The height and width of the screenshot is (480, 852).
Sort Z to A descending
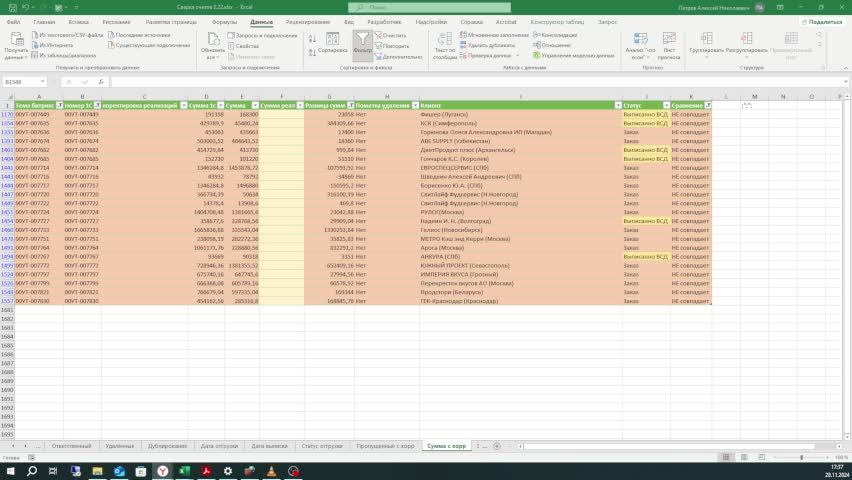(x=312, y=53)
